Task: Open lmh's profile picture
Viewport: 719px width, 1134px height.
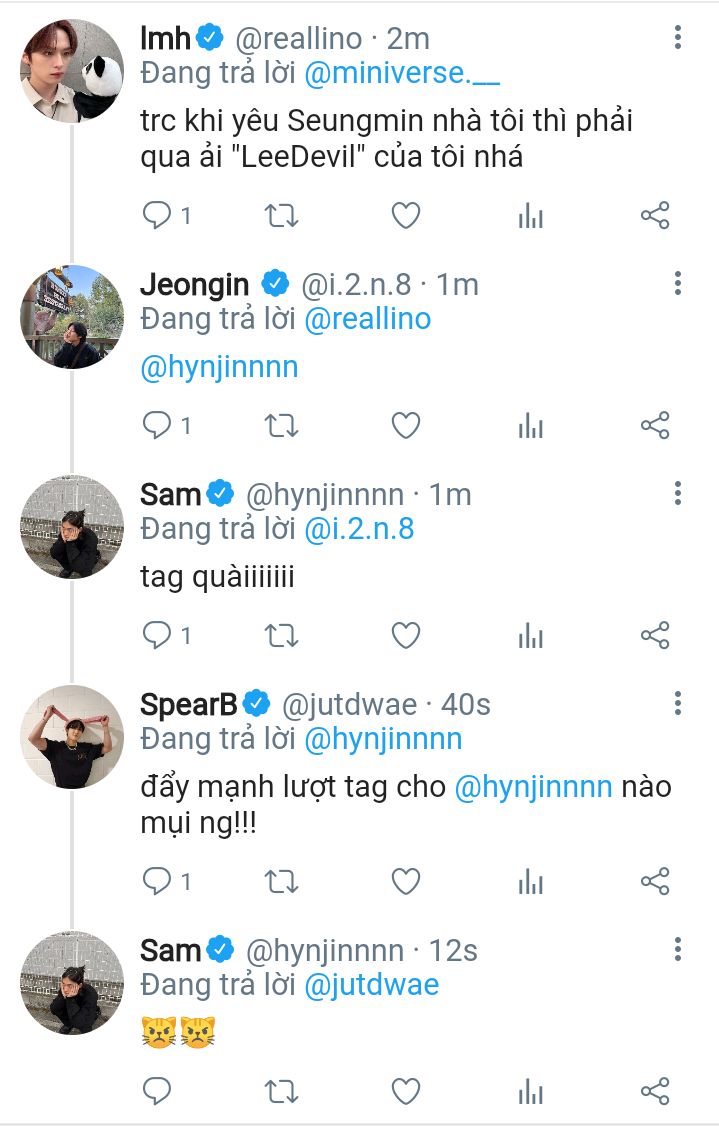Action: [x=72, y=71]
